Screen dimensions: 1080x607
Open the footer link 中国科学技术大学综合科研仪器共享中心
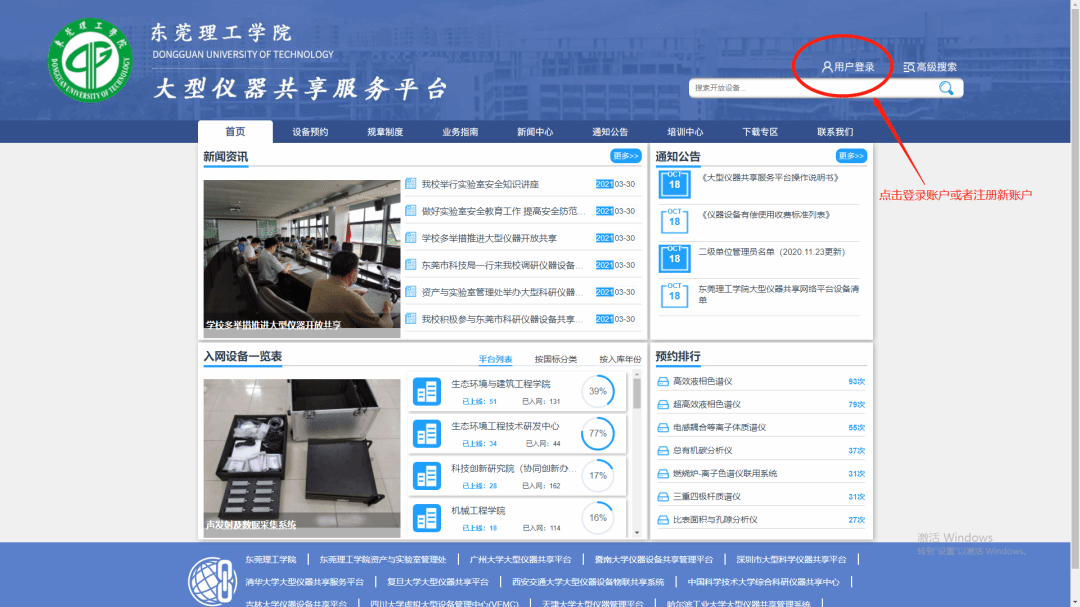pos(763,582)
